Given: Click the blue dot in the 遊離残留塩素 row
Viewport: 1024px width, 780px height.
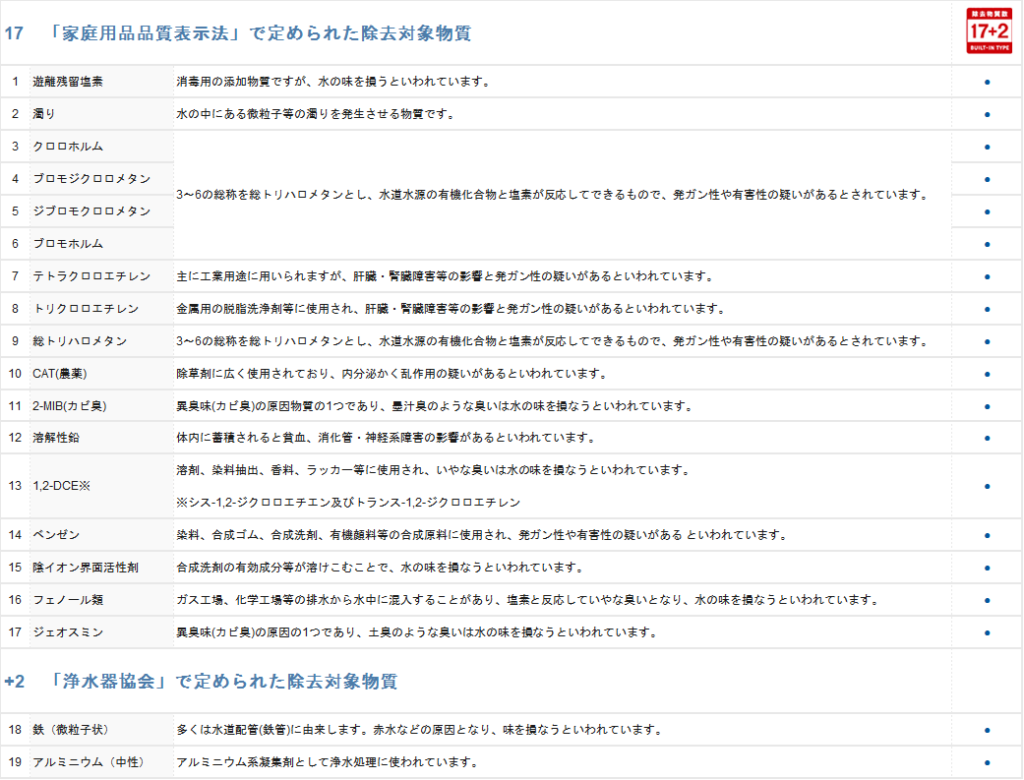Looking at the screenshot, I should click(987, 82).
